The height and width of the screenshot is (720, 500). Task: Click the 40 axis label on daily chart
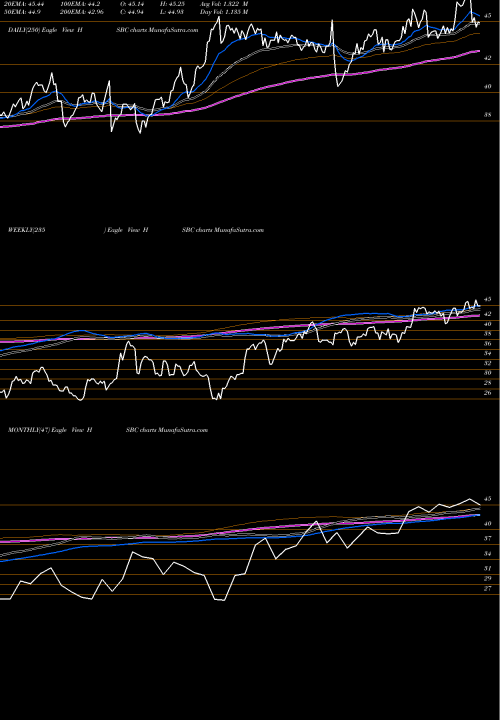(x=488, y=87)
